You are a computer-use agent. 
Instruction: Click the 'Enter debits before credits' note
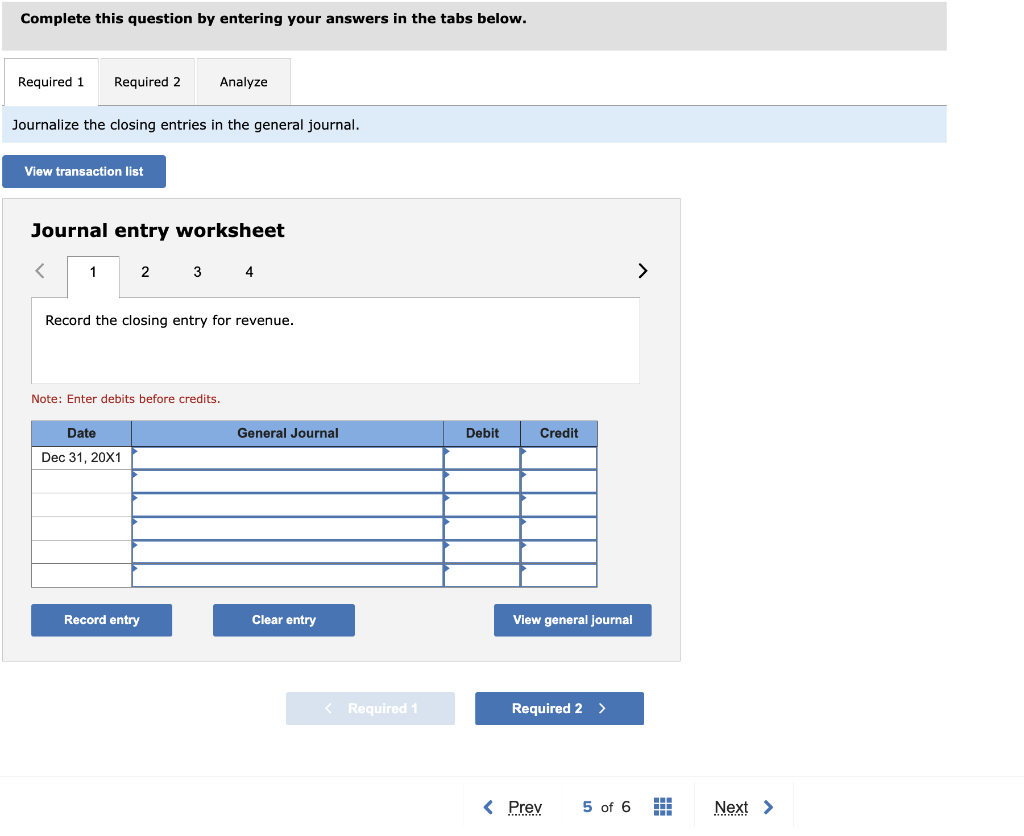(126, 399)
